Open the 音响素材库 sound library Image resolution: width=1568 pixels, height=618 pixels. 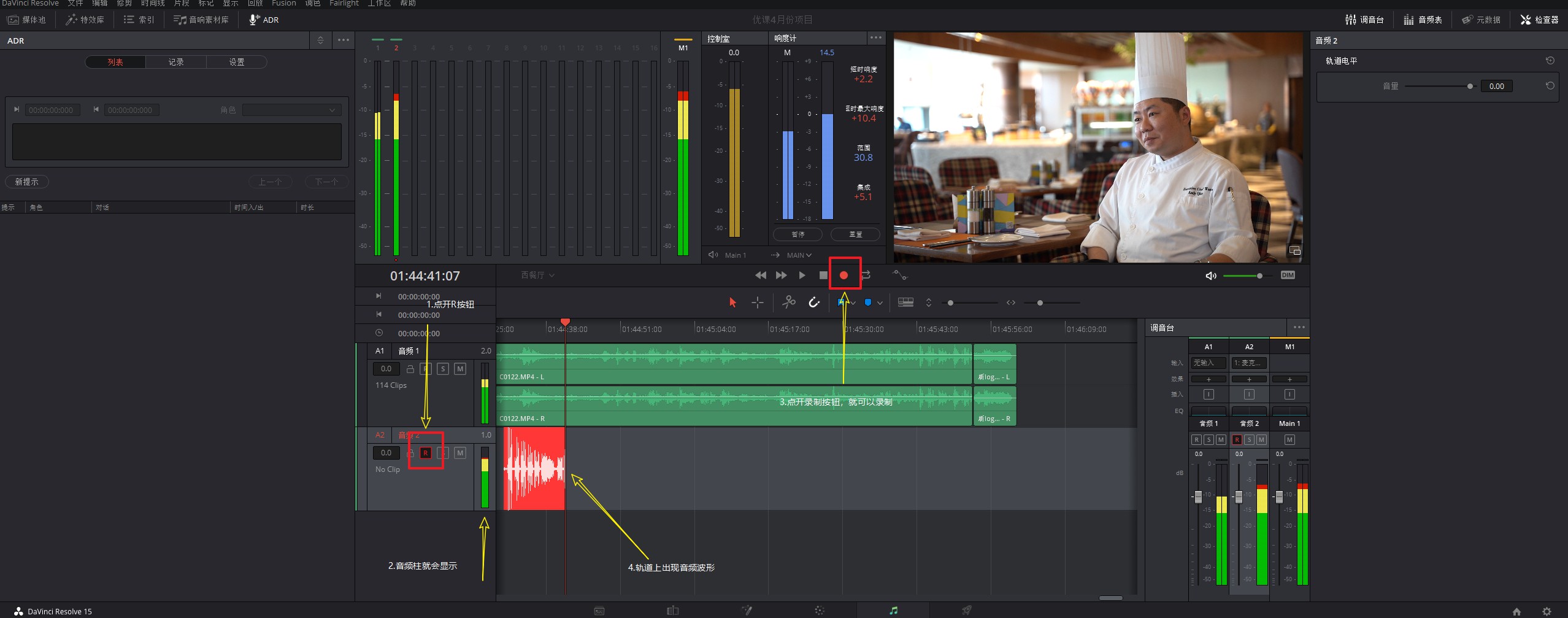tap(201, 20)
